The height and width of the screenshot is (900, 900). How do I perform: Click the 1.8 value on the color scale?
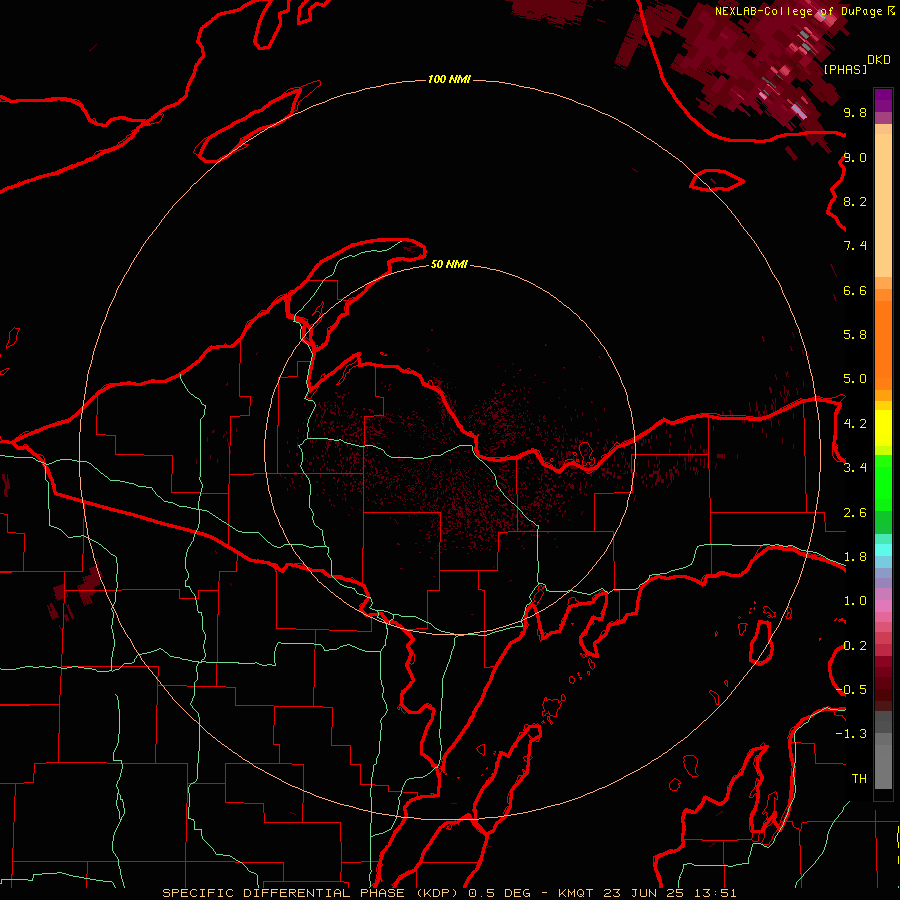855,557
